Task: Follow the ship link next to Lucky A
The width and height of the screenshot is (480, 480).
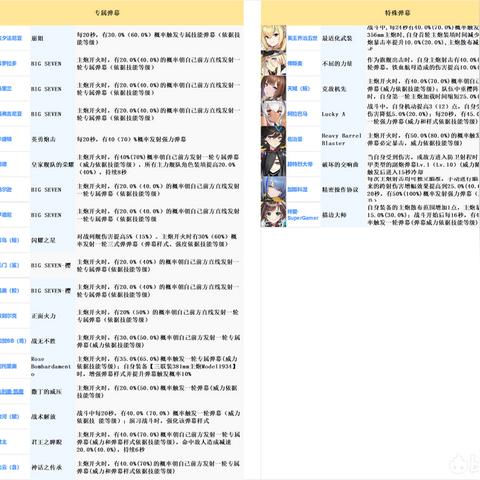Action: pos(297,114)
